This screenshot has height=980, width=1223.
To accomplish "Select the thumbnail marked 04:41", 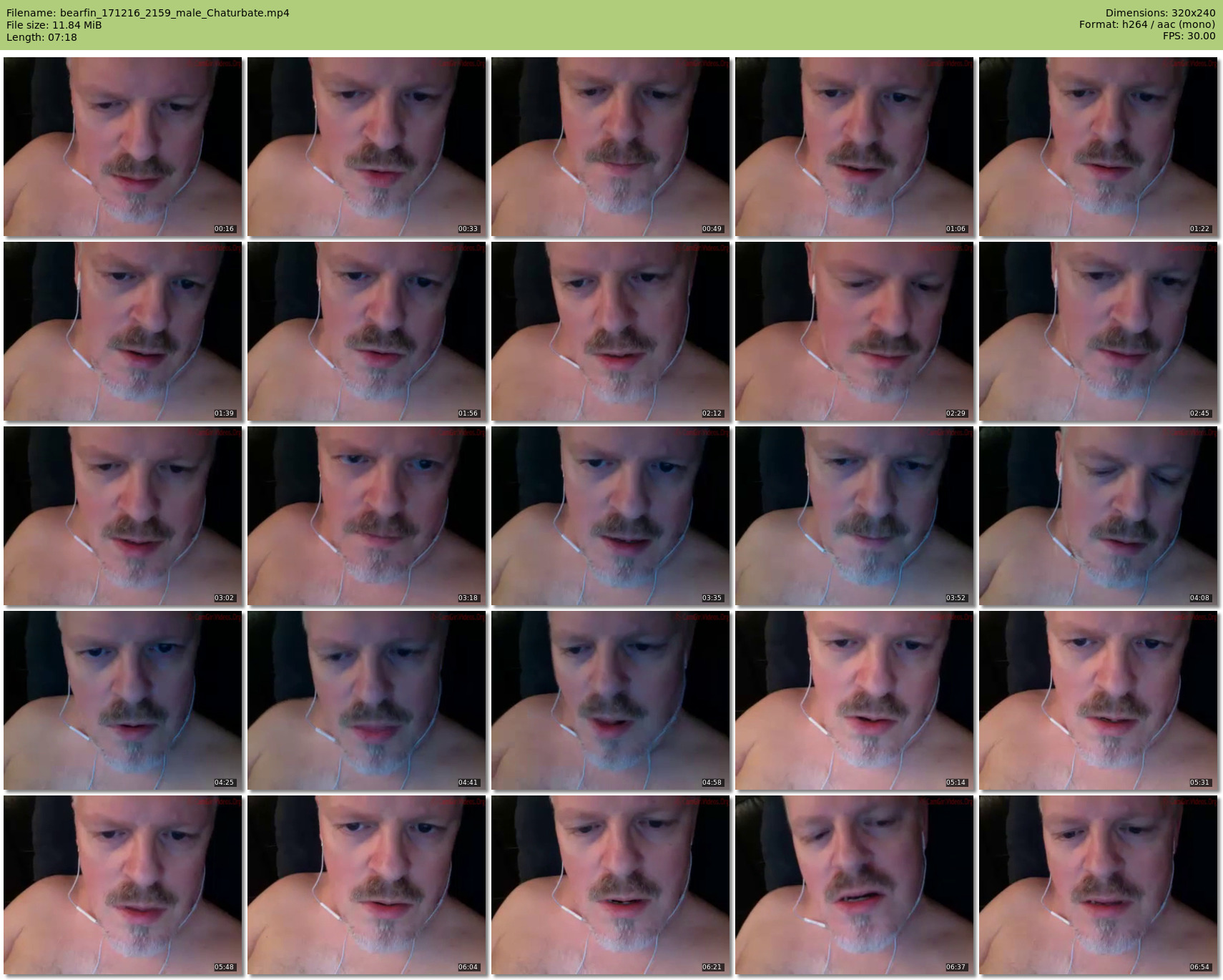I will coord(366,700).
